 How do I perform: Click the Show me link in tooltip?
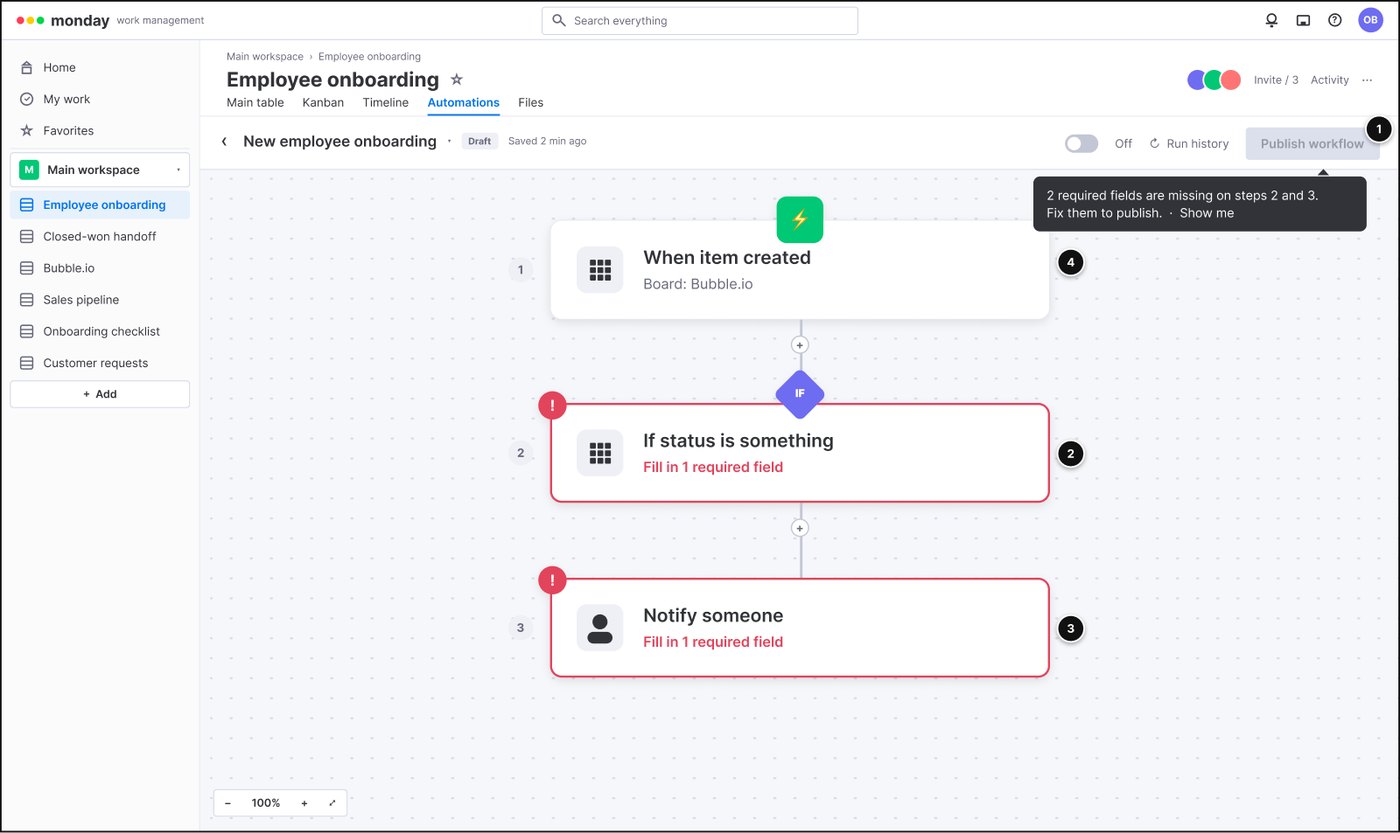pyautogui.click(x=1207, y=213)
